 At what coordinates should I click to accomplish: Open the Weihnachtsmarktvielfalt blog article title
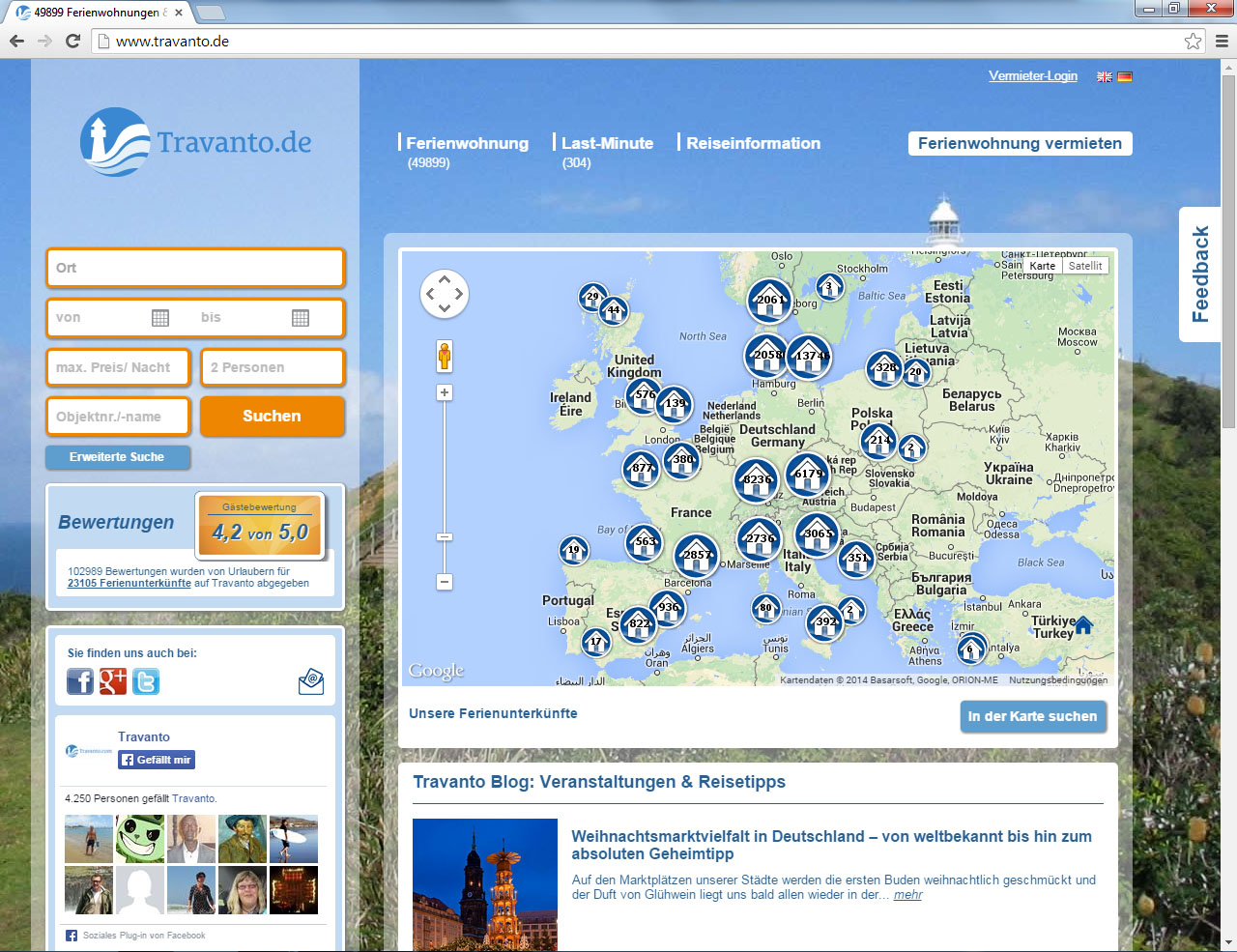pyautogui.click(x=831, y=845)
